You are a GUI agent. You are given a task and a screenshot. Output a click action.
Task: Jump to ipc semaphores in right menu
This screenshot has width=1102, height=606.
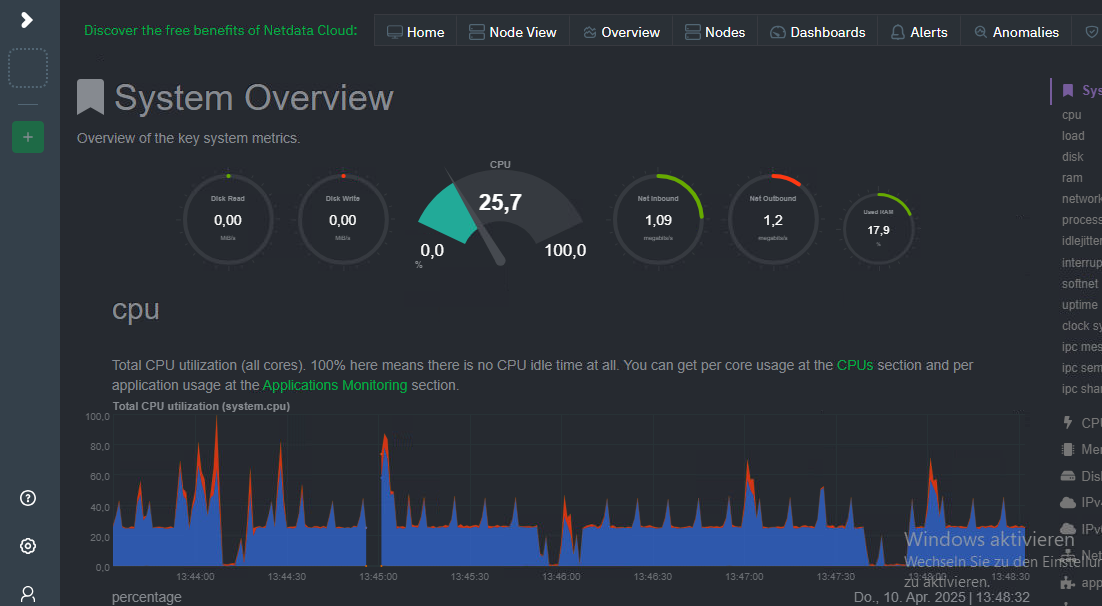(x=1082, y=368)
